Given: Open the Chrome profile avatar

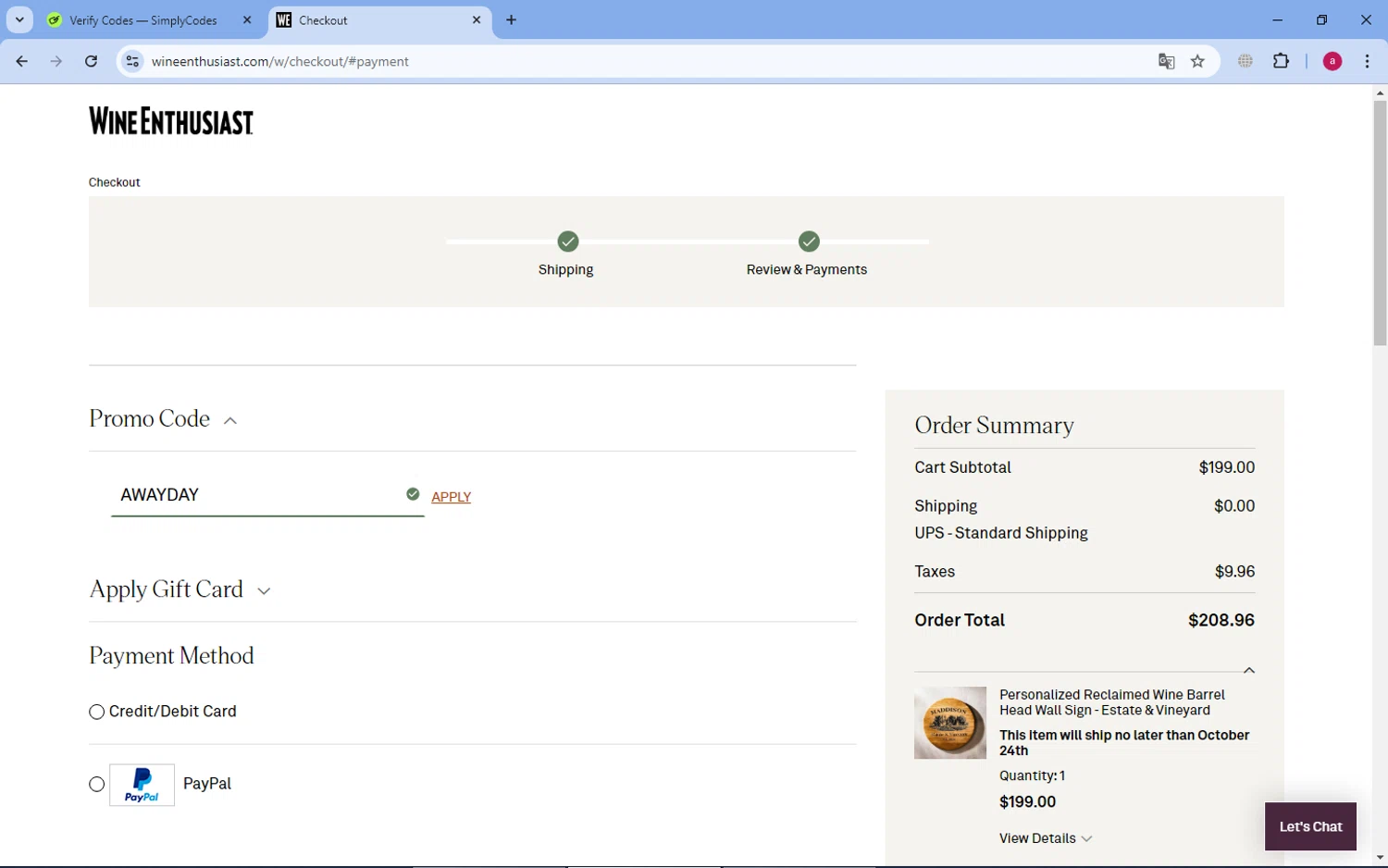Looking at the screenshot, I should [1332, 61].
